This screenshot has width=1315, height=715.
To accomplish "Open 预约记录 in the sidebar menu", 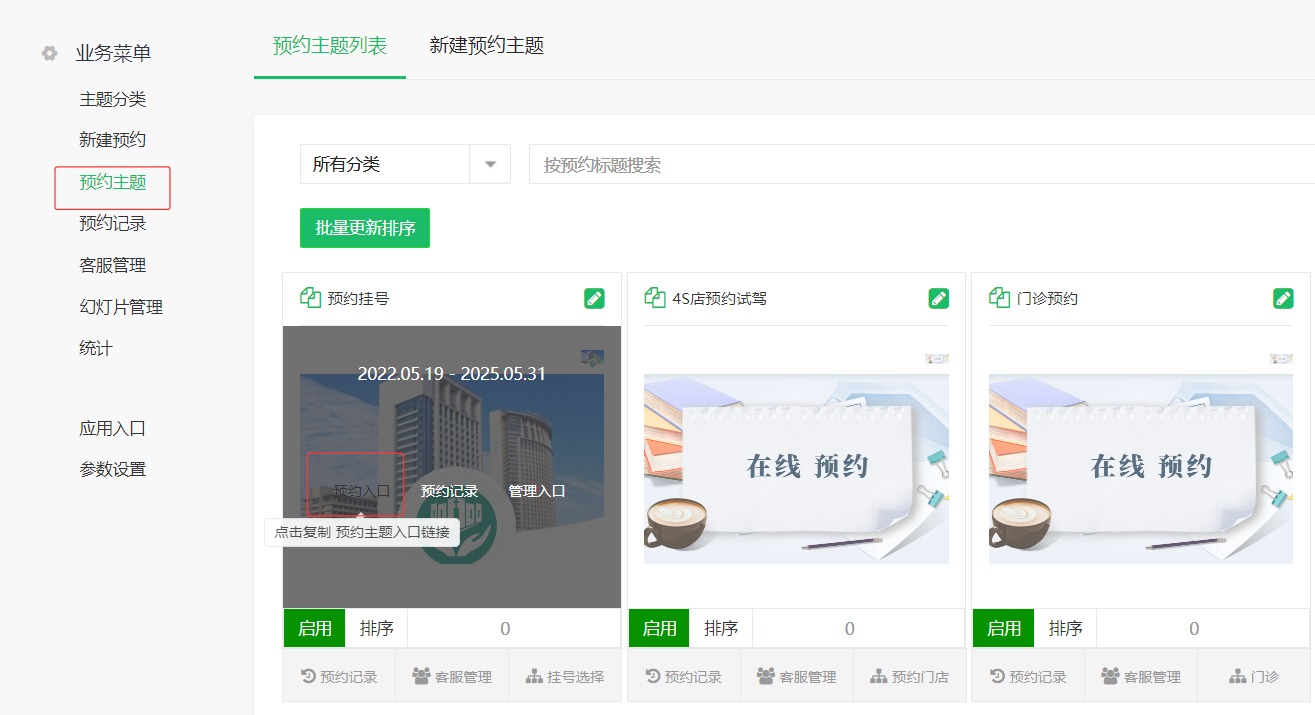I will pyautogui.click(x=113, y=223).
